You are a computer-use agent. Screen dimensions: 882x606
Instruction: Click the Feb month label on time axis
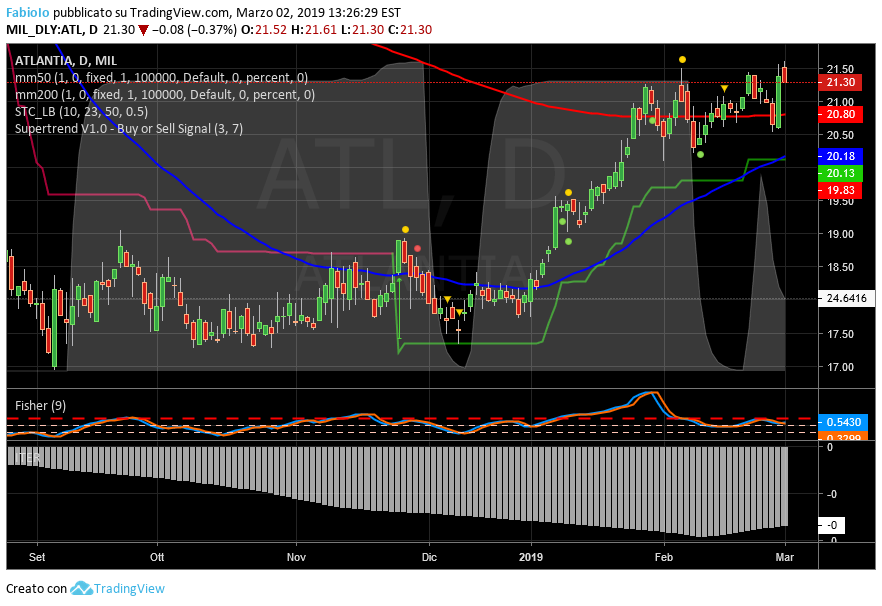click(x=664, y=557)
